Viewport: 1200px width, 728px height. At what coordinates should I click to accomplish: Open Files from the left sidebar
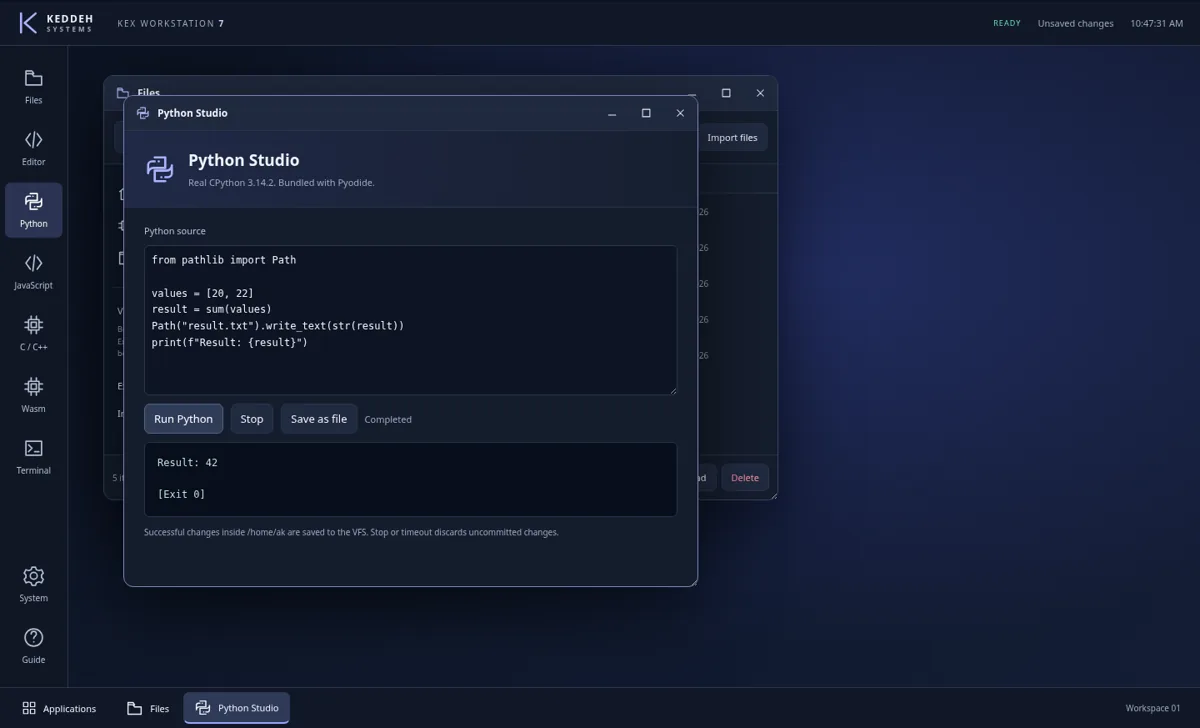pyautogui.click(x=33, y=86)
